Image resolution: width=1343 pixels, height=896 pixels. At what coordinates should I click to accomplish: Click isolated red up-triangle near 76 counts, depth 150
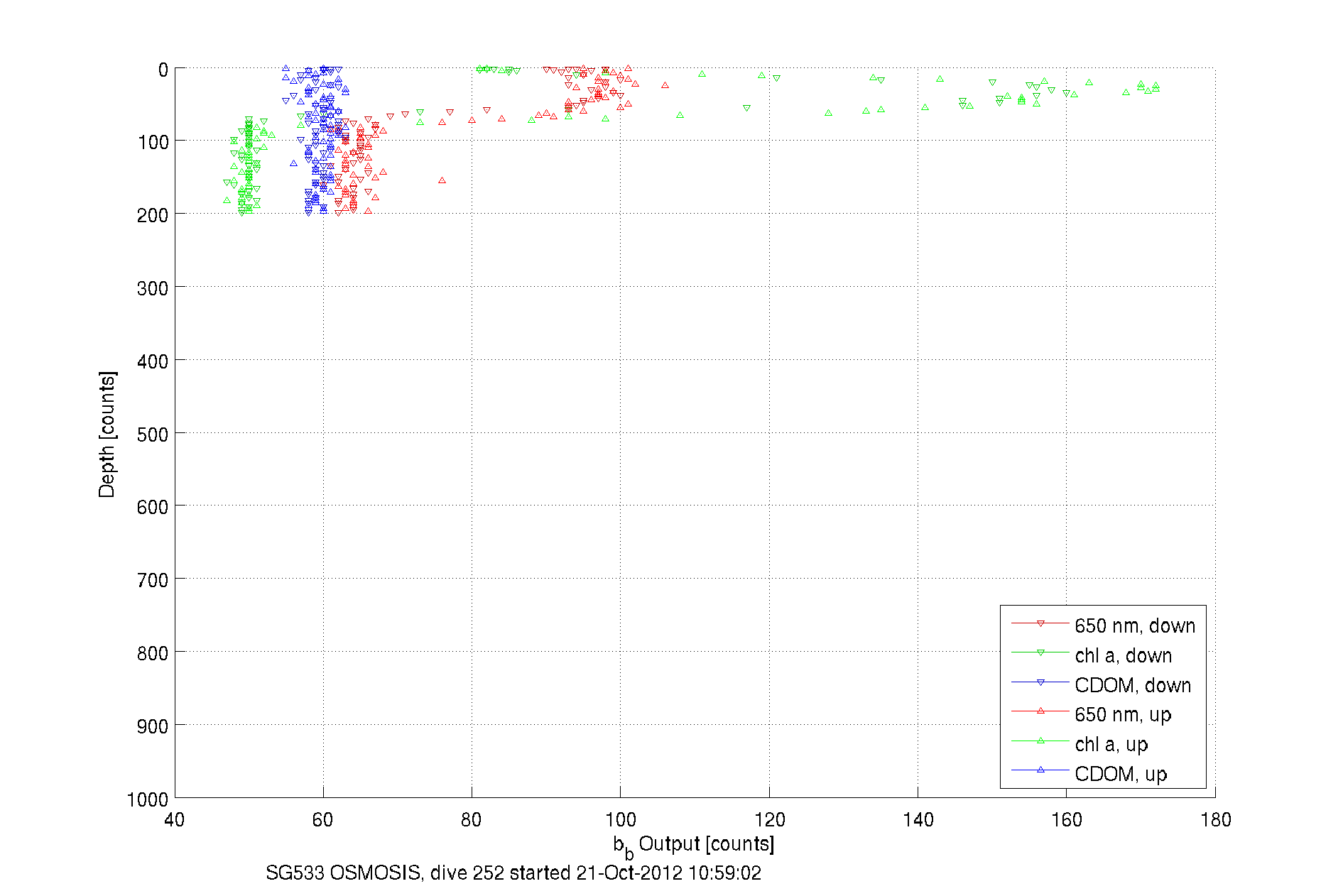coord(442,180)
